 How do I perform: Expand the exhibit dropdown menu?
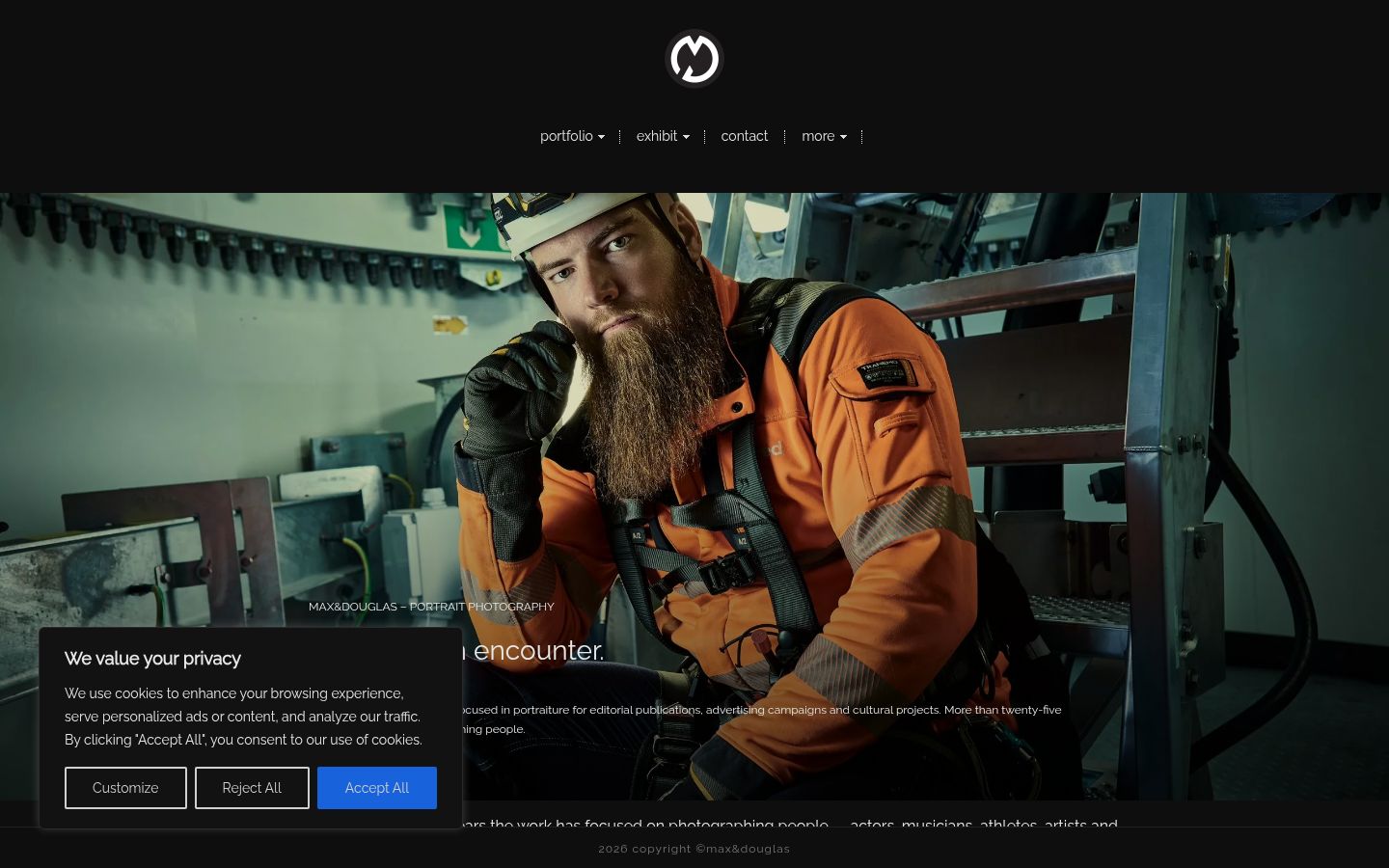pos(663,136)
